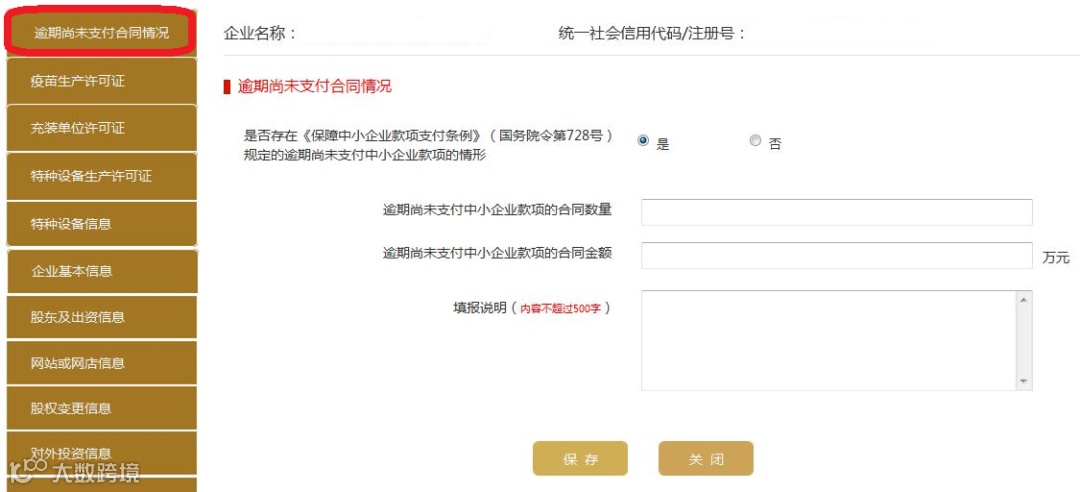Viewport: 1080px width, 492px height.
Task: Open 对外投资信息 sidebar item
Action: tap(99, 453)
